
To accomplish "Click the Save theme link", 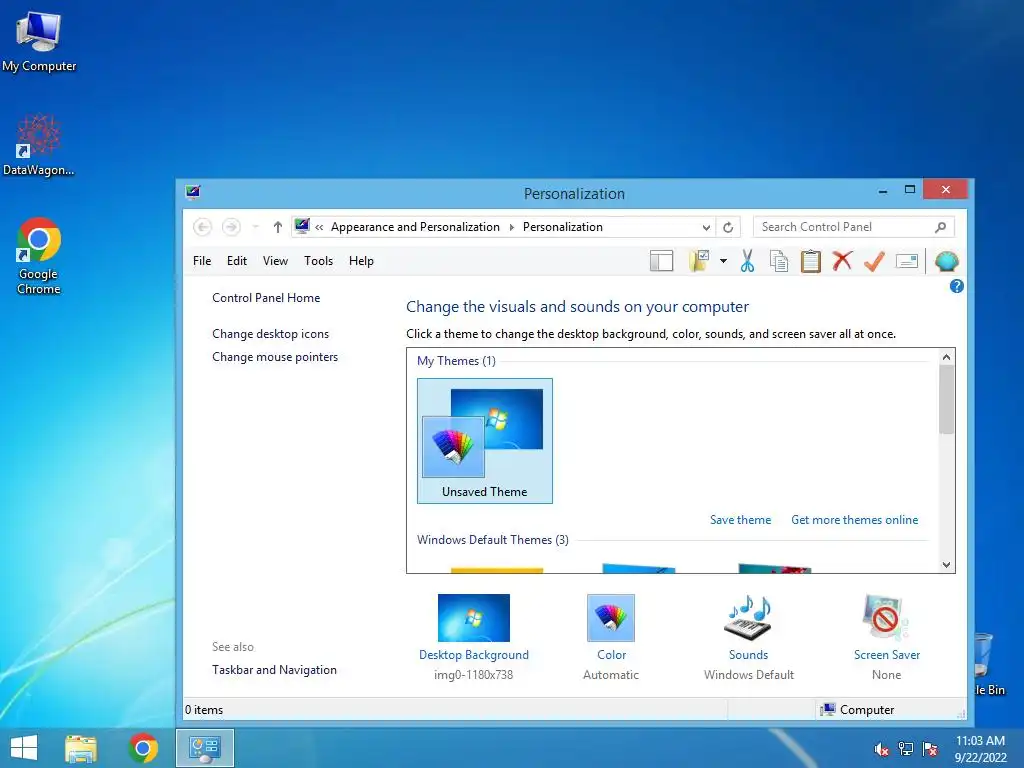I will [x=740, y=520].
